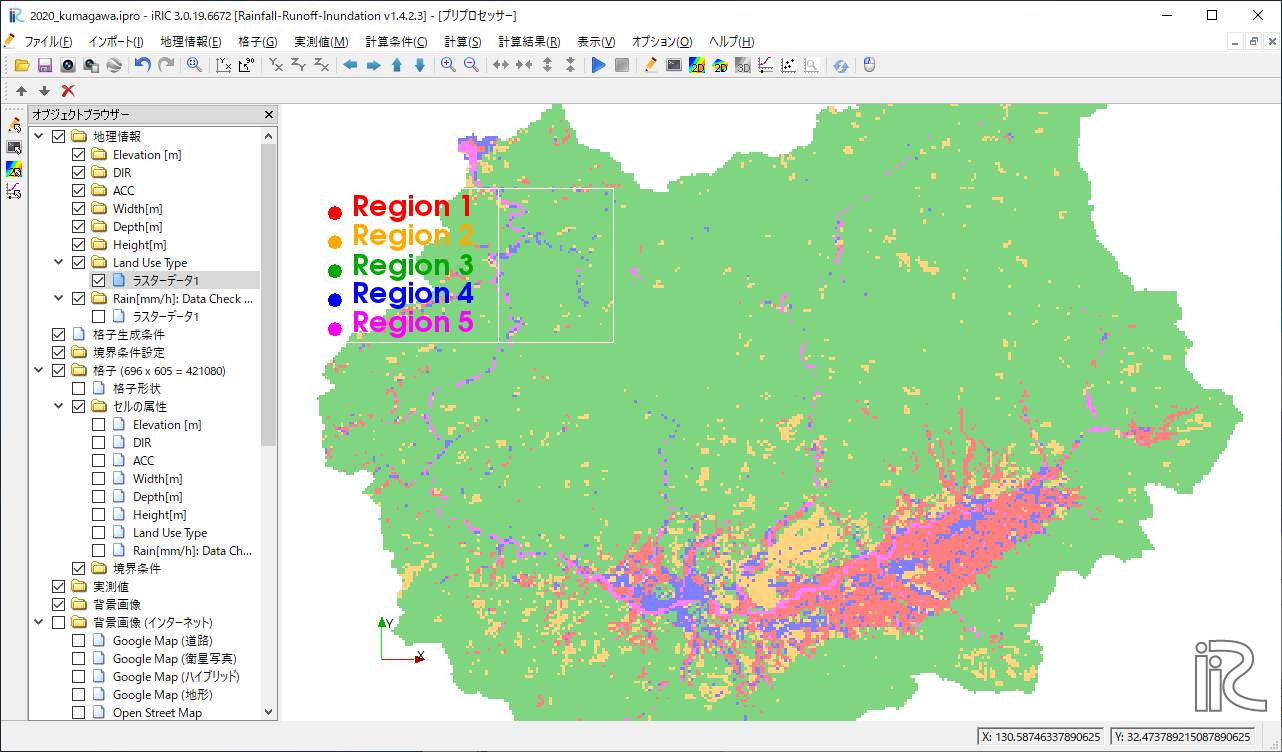Move selected item up in object browser
The height and width of the screenshot is (752, 1282).
(x=22, y=90)
